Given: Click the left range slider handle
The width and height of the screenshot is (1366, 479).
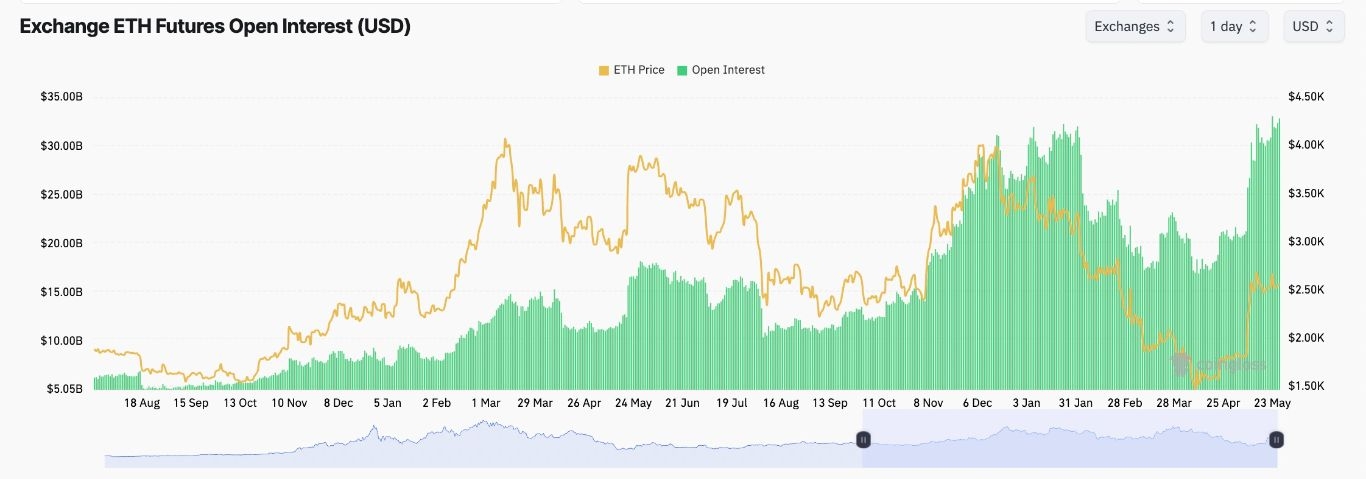Looking at the screenshot, I should 863,440.
